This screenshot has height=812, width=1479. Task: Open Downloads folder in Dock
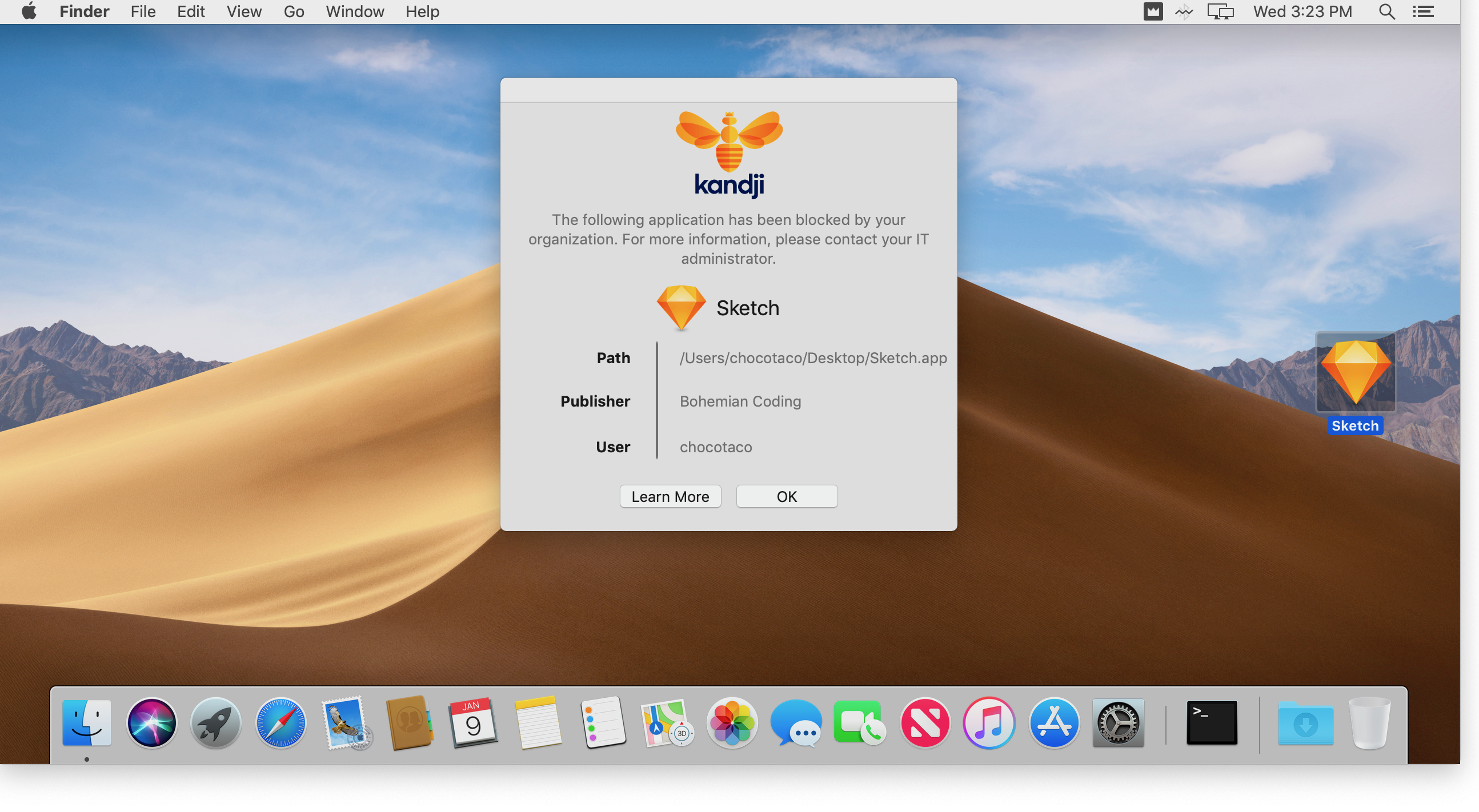click(1305, 722)
